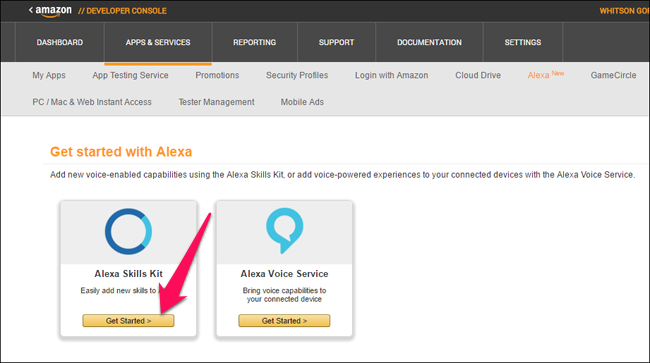Open the My Apps submenu link
Screen dimensions: 650x363
click(49, 75)
